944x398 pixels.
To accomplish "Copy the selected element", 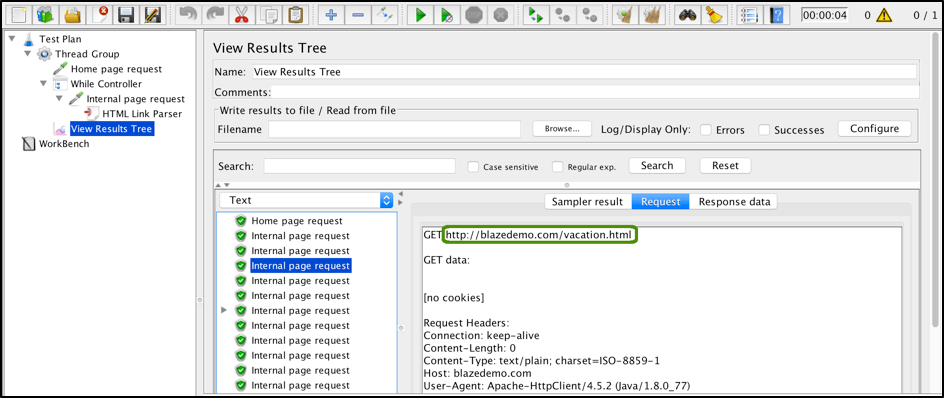I will (269, 14).
